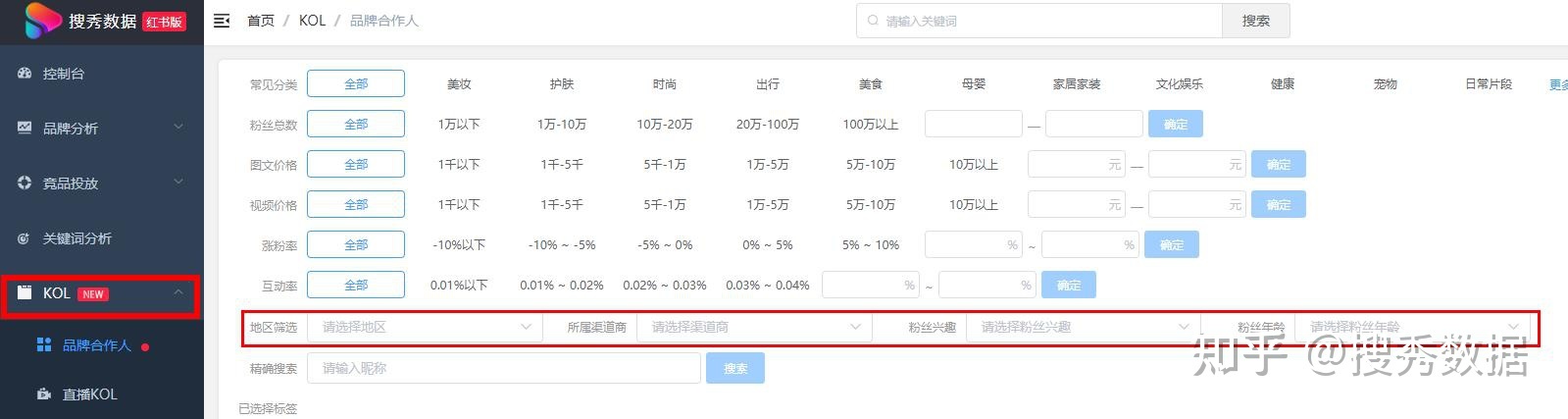Click the 品牌合作人 grid icon
Image resolution: width=1568 pixels, height=419 pixels.
(44, 344)
